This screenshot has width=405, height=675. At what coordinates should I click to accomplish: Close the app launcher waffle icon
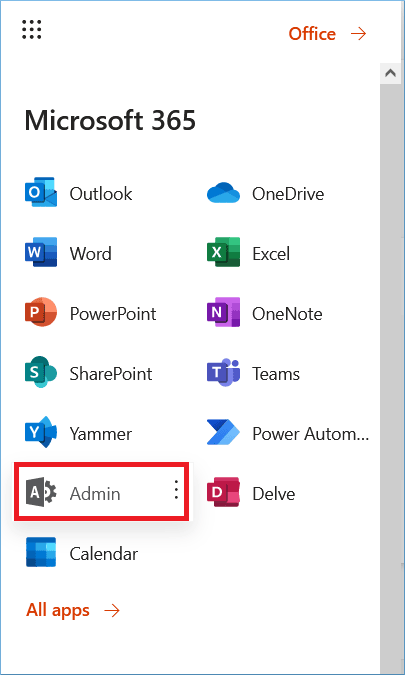click(x=31, y=30)
